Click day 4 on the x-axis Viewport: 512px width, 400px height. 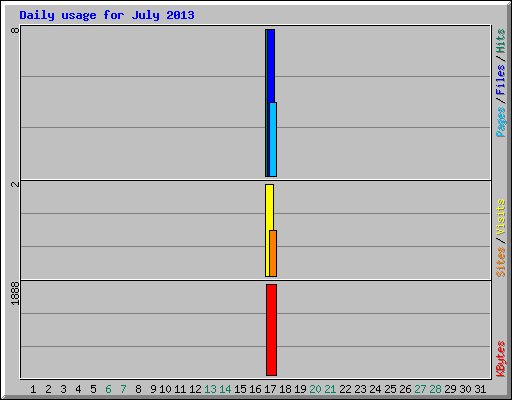(78, 389)
